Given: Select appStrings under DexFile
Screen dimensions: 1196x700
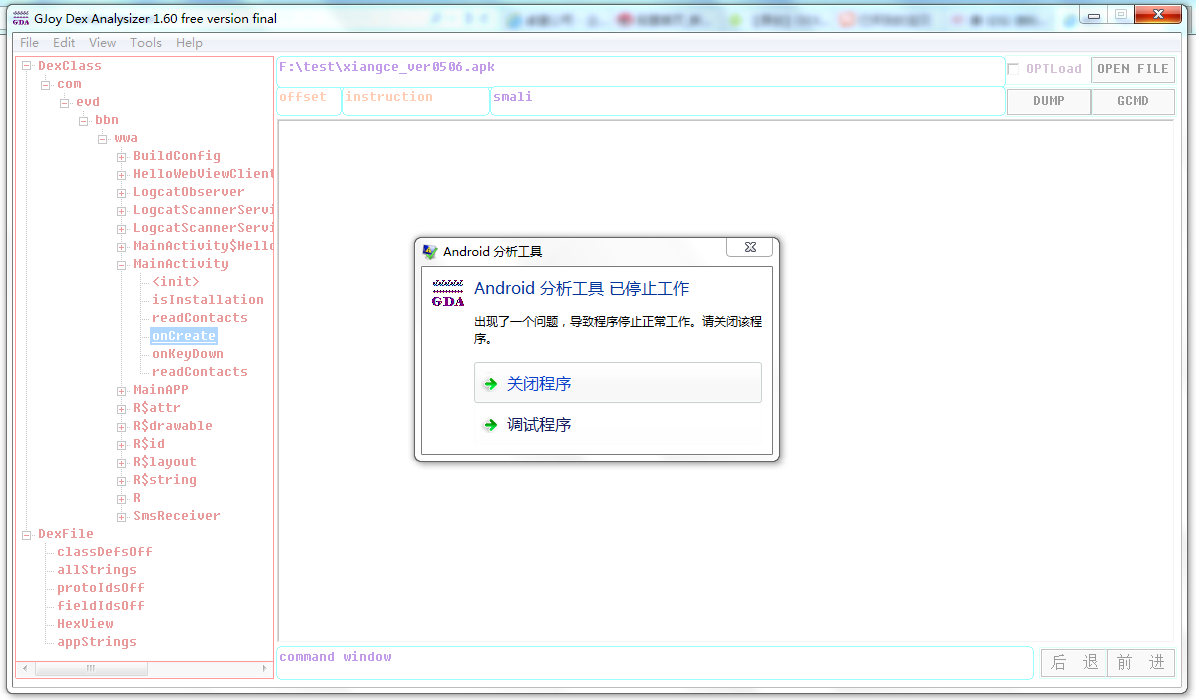Looking at the screenshot, I should (x=97, y=642).
